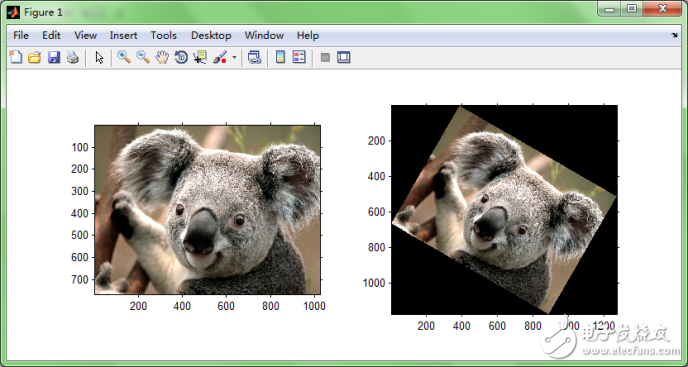Save the figure with the floppy disk icon
The height and width of the screenshot is (367, 688).
54,58
